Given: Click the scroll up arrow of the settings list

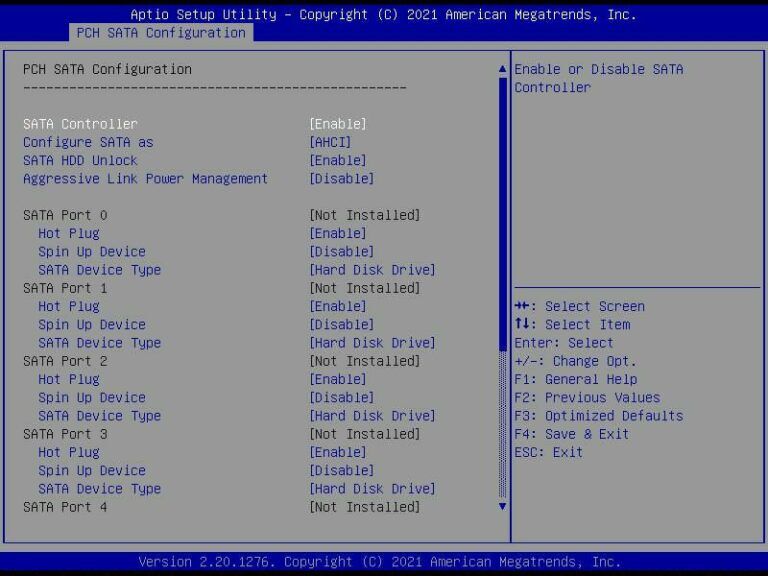Looking at the screenshot, I should 503,69.
